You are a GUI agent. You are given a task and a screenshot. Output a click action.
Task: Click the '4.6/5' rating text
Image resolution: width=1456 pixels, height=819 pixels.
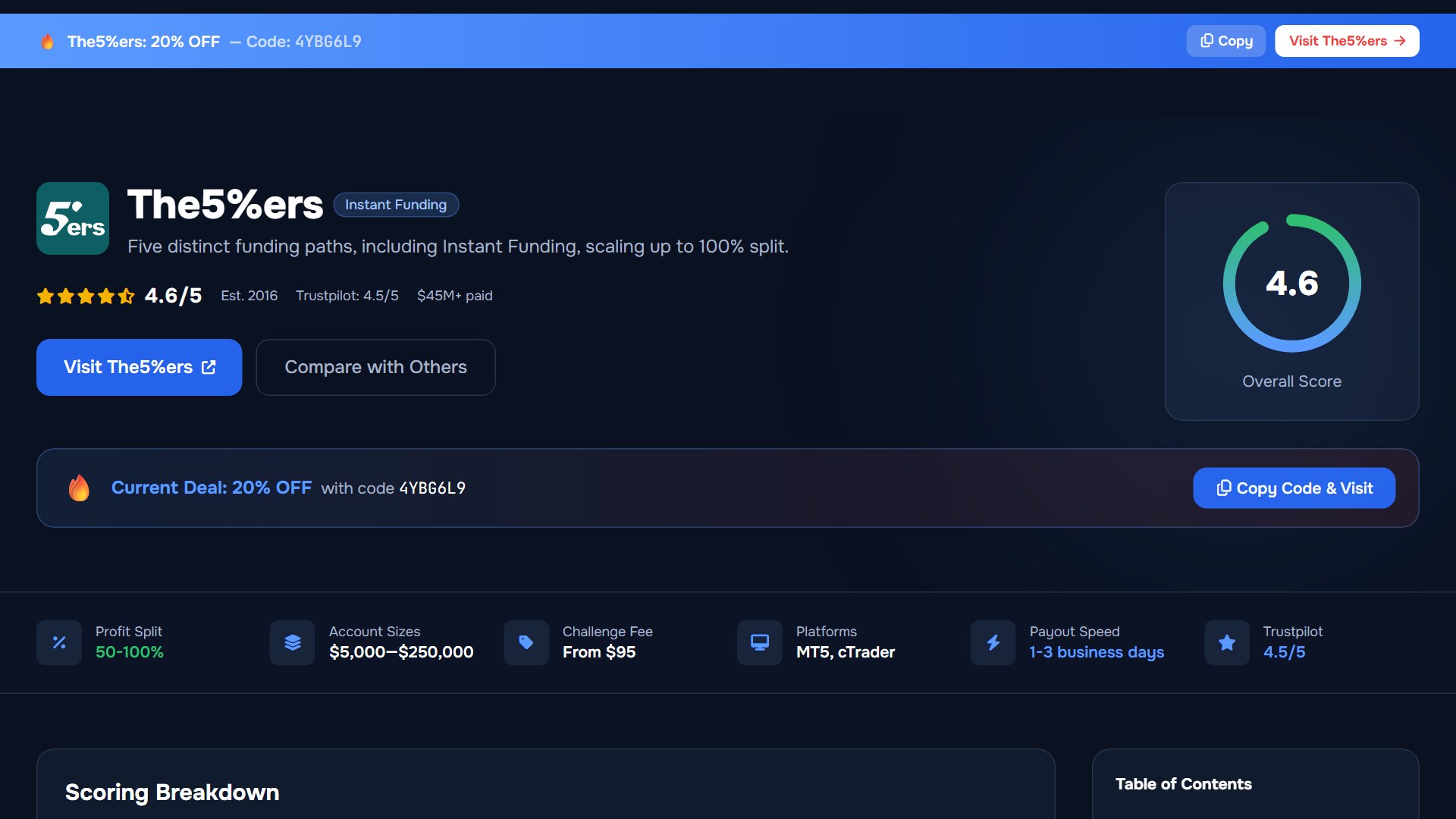tap(173, 296)
